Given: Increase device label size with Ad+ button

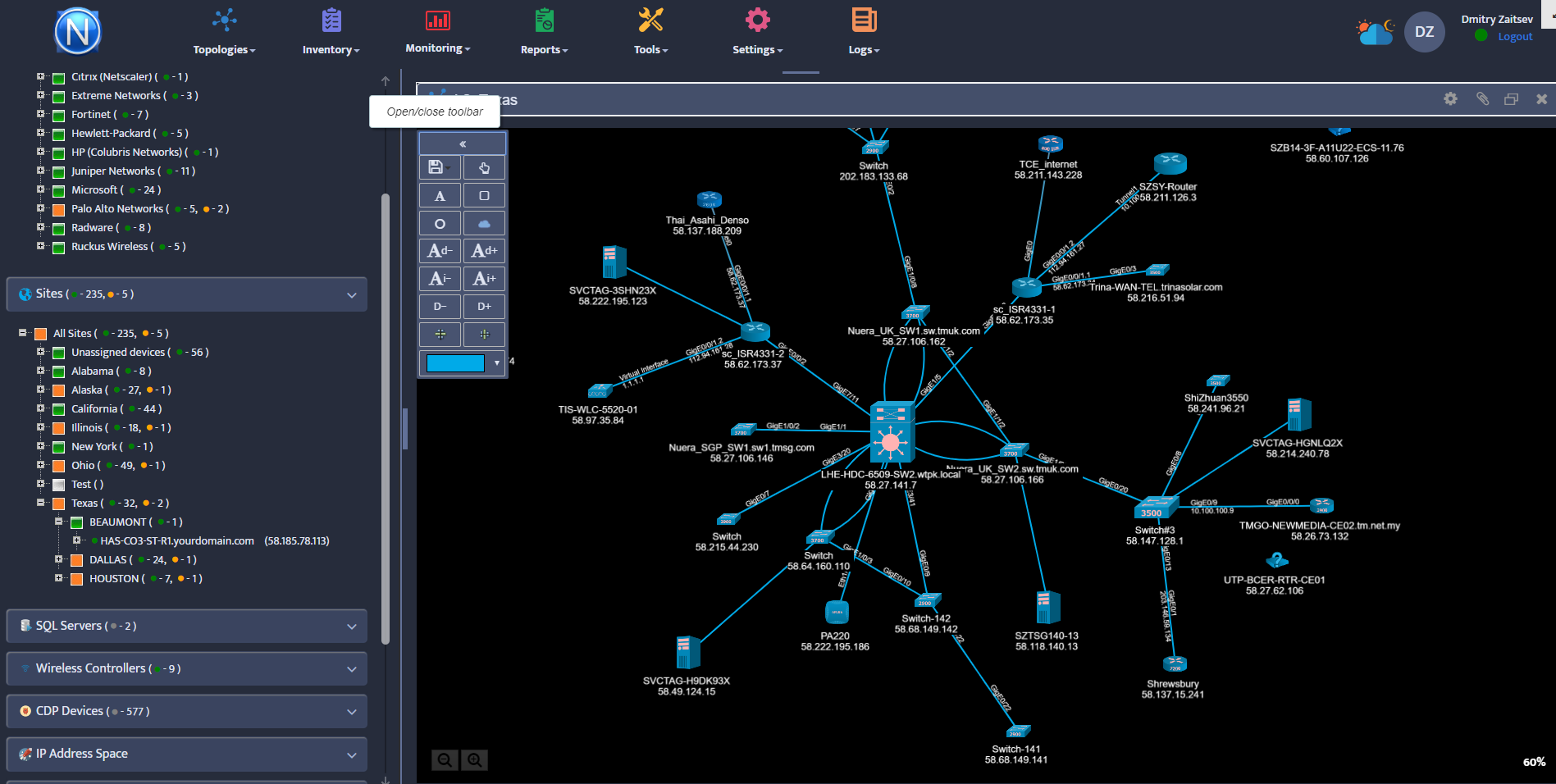Looking at the screenshot, I should pos(484,251).
